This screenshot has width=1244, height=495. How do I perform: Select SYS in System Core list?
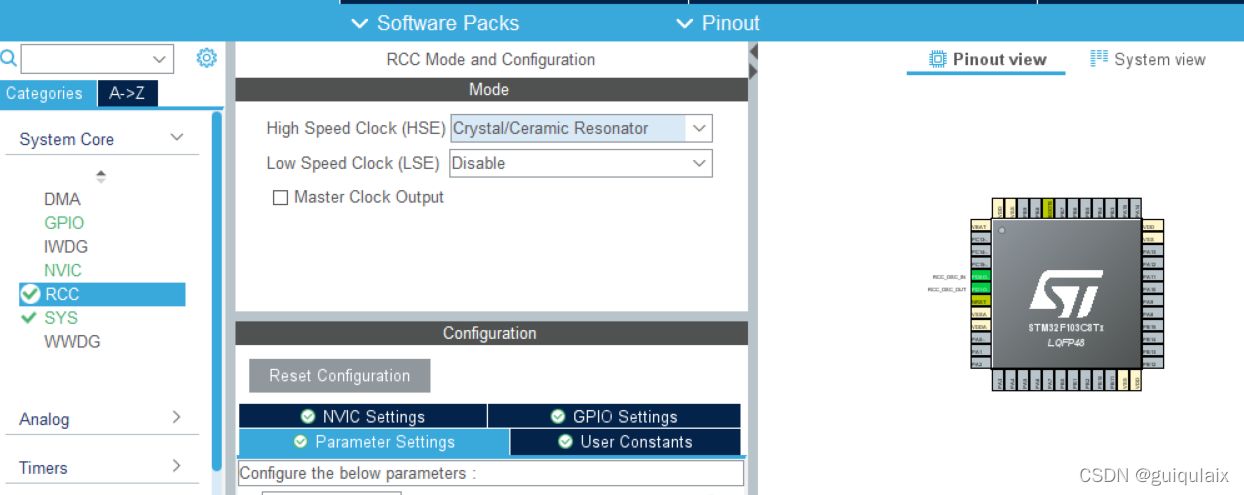click(x=60, y=318)
